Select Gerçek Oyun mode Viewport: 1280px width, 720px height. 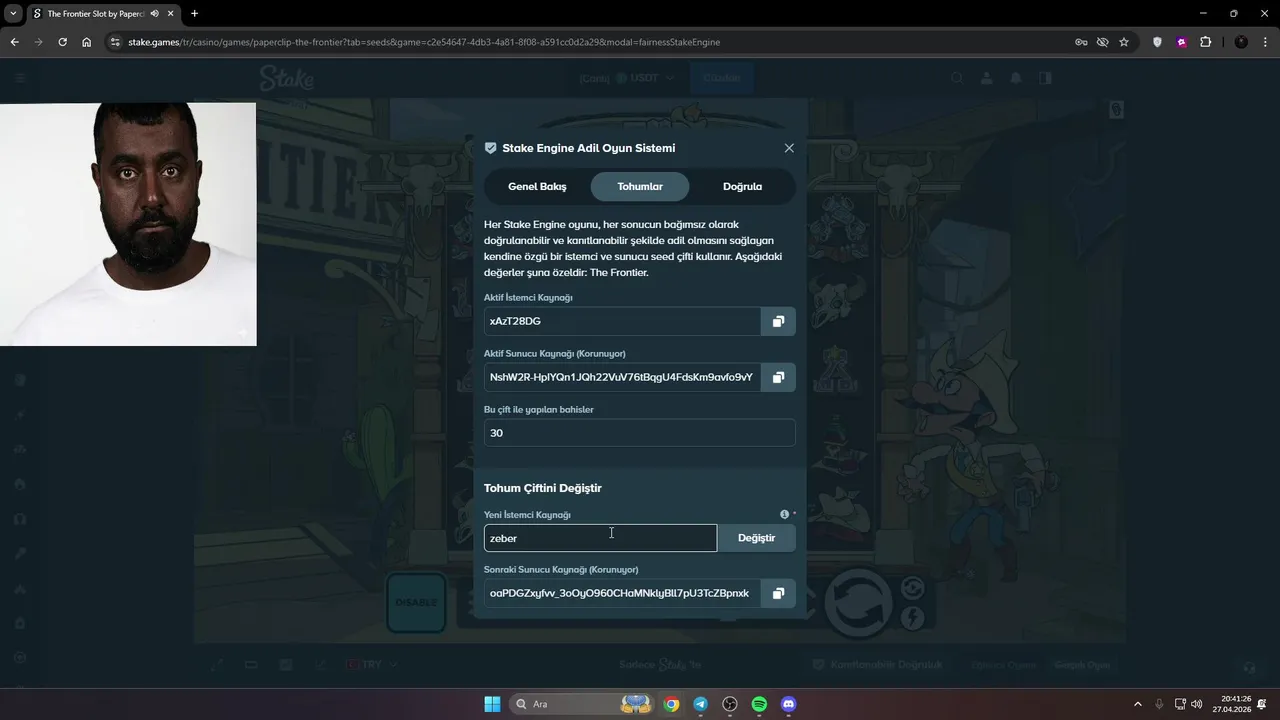click(1083, 665)
